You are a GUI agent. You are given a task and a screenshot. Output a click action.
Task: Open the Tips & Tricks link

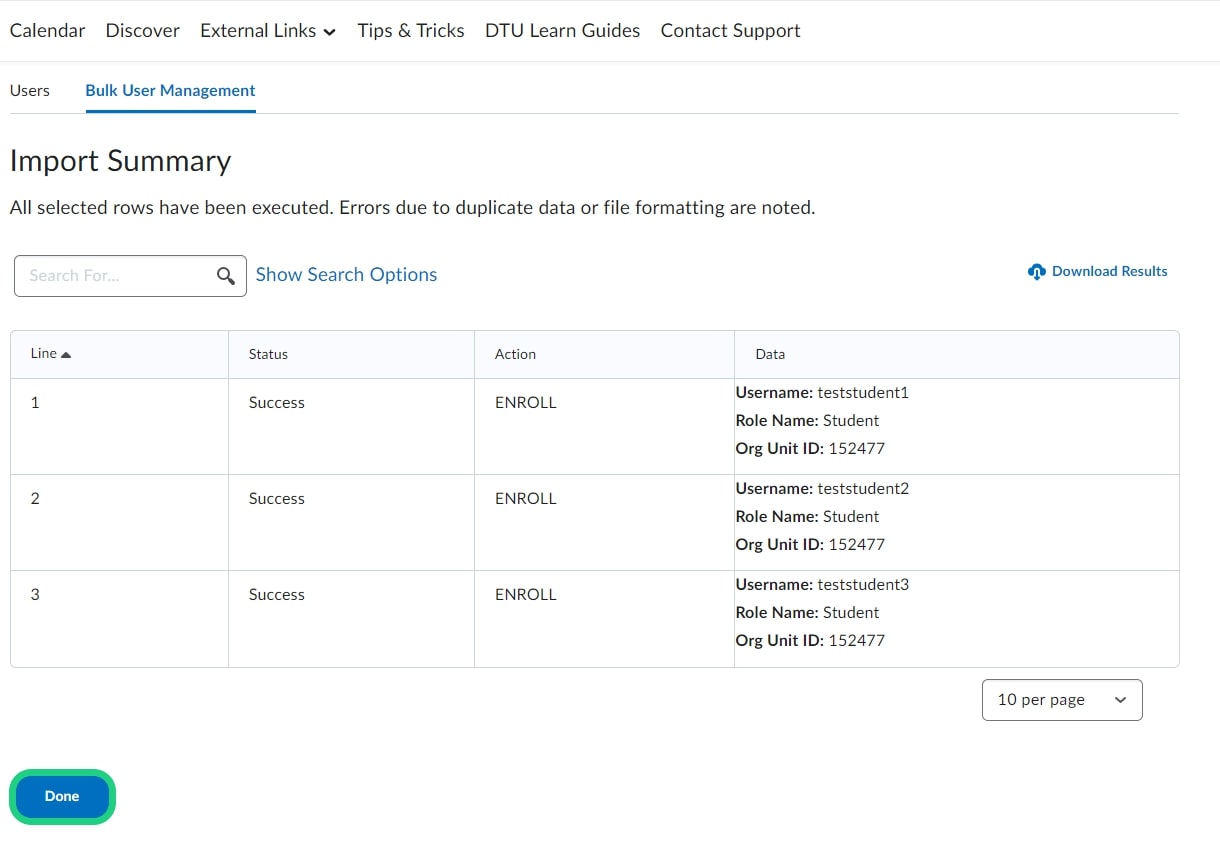411,31
